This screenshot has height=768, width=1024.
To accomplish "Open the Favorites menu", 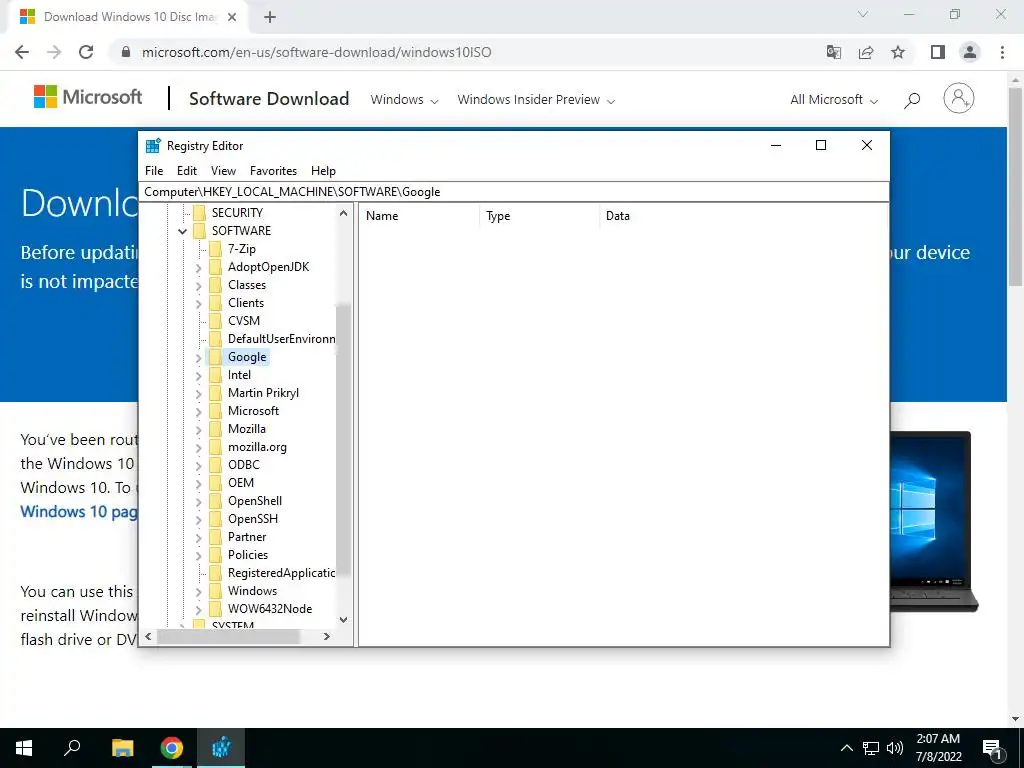I will coord(273,171).
